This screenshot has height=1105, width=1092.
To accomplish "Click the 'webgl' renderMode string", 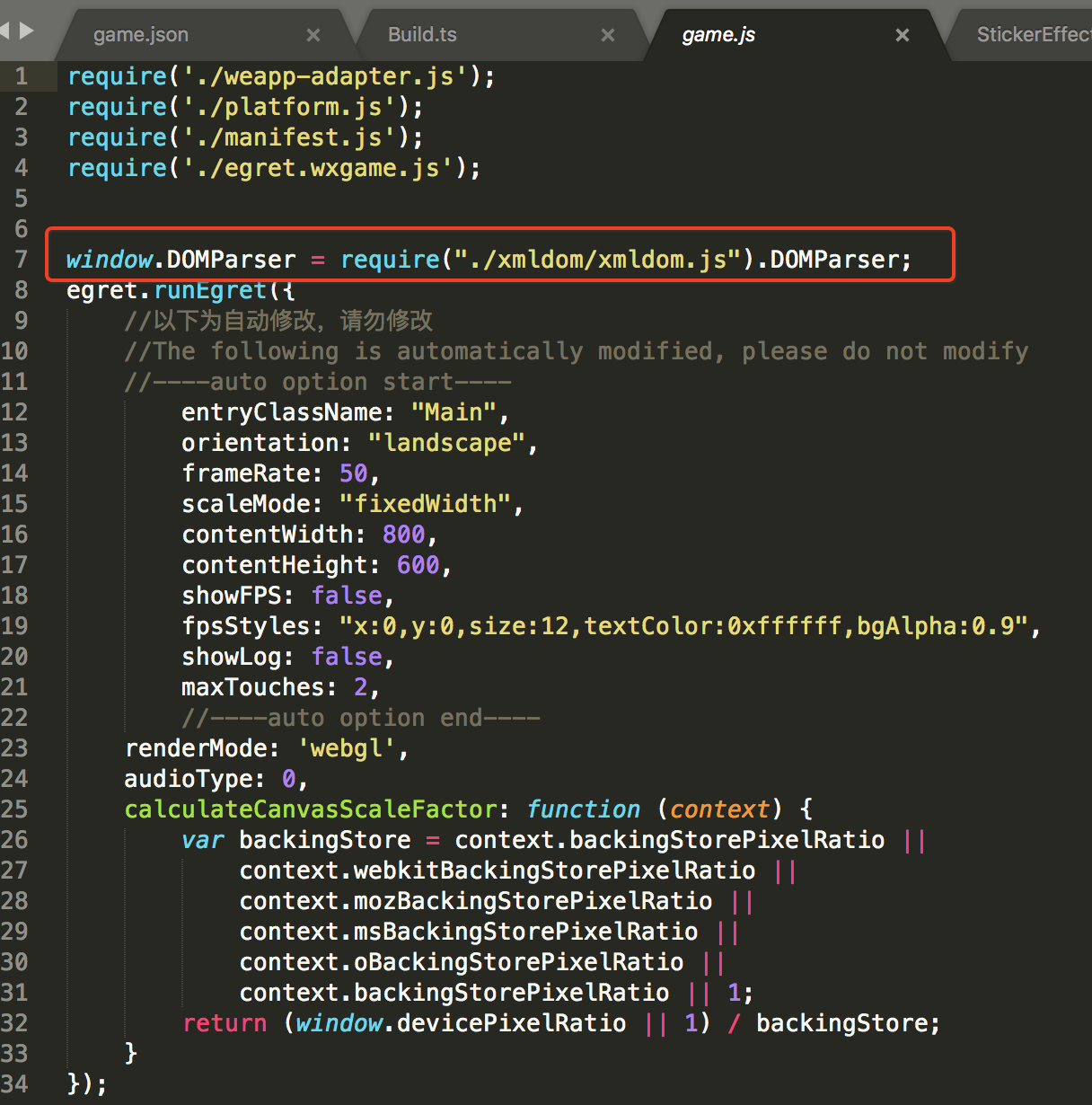I will pos(347,748).
